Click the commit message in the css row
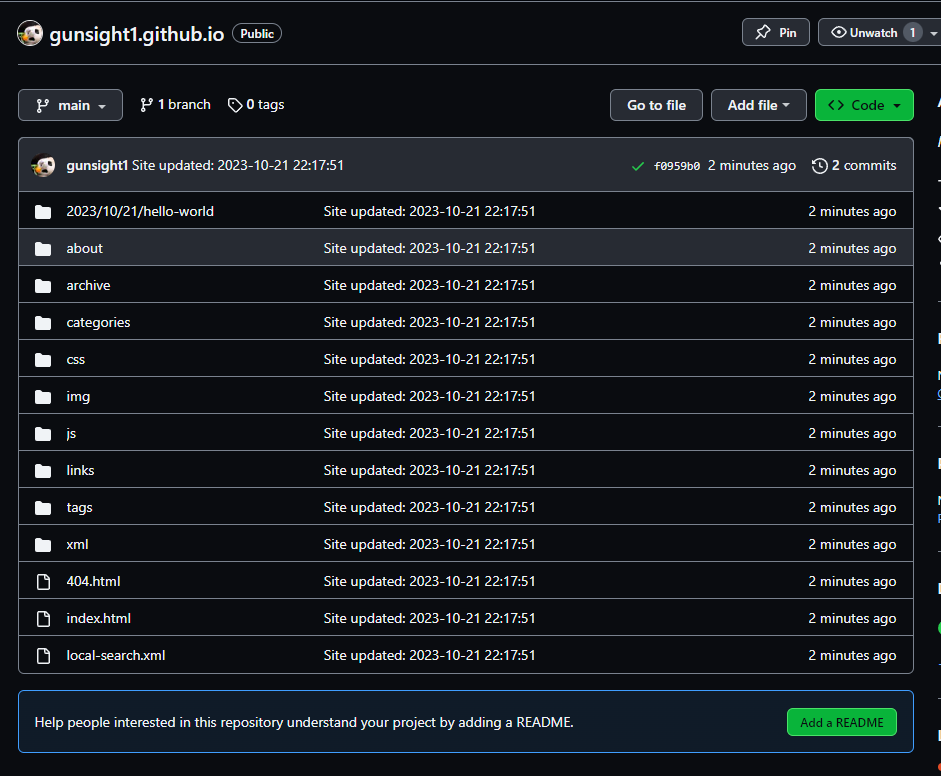The image size is (941, 776). (429, 359)
